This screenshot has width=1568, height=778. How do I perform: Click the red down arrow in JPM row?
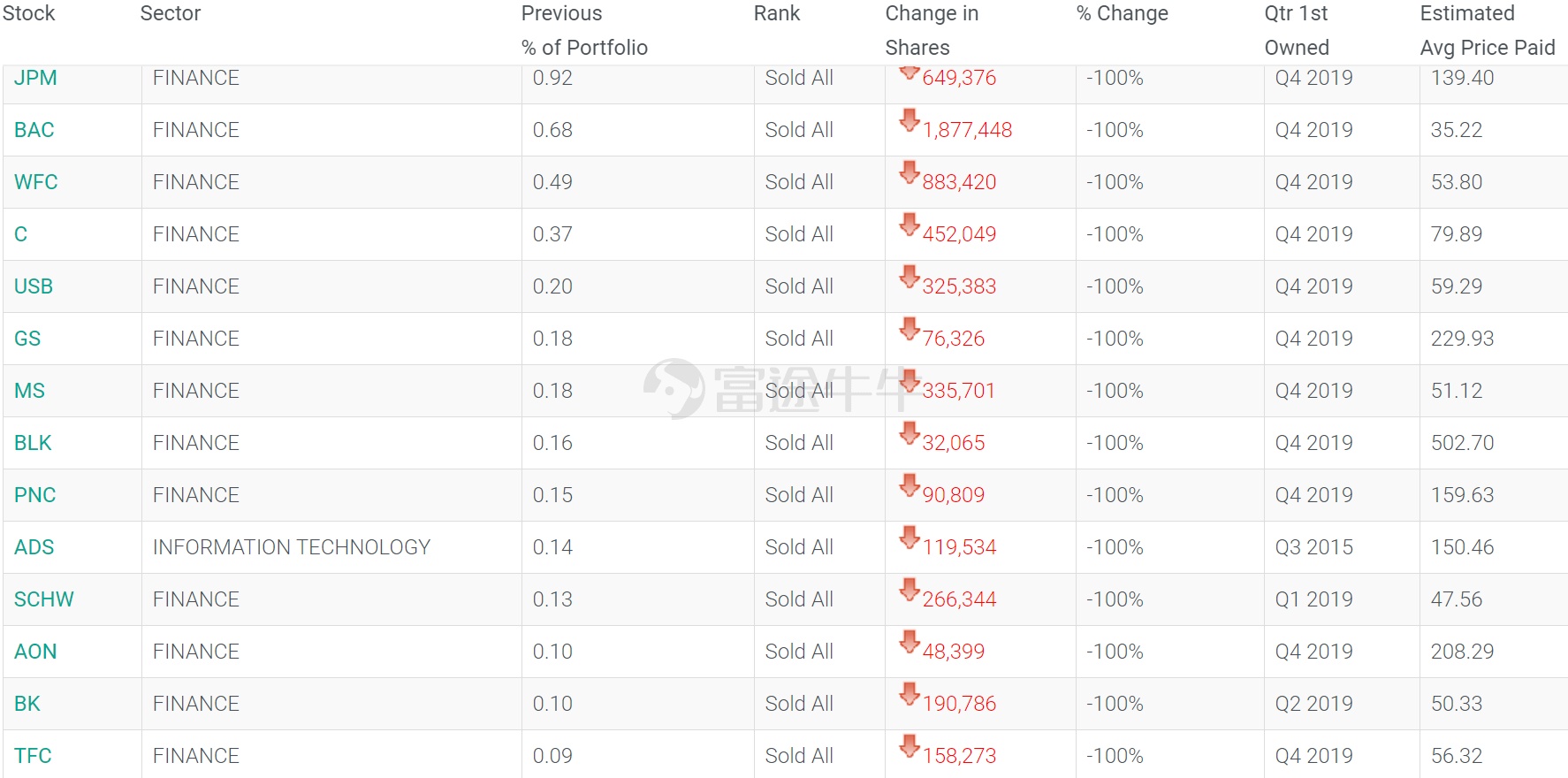tap(910, 72)
